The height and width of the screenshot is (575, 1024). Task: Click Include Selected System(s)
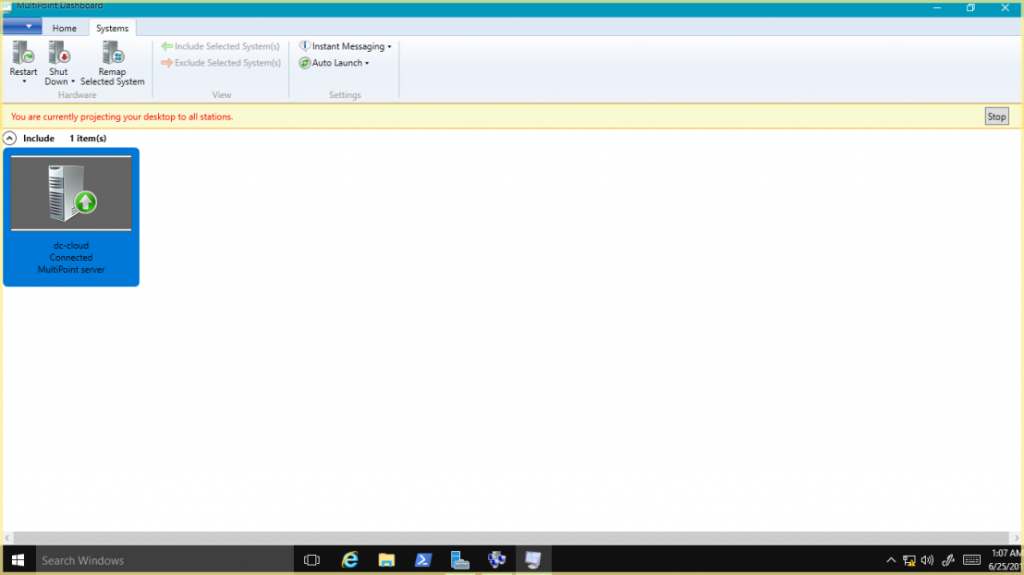point(221,46)
